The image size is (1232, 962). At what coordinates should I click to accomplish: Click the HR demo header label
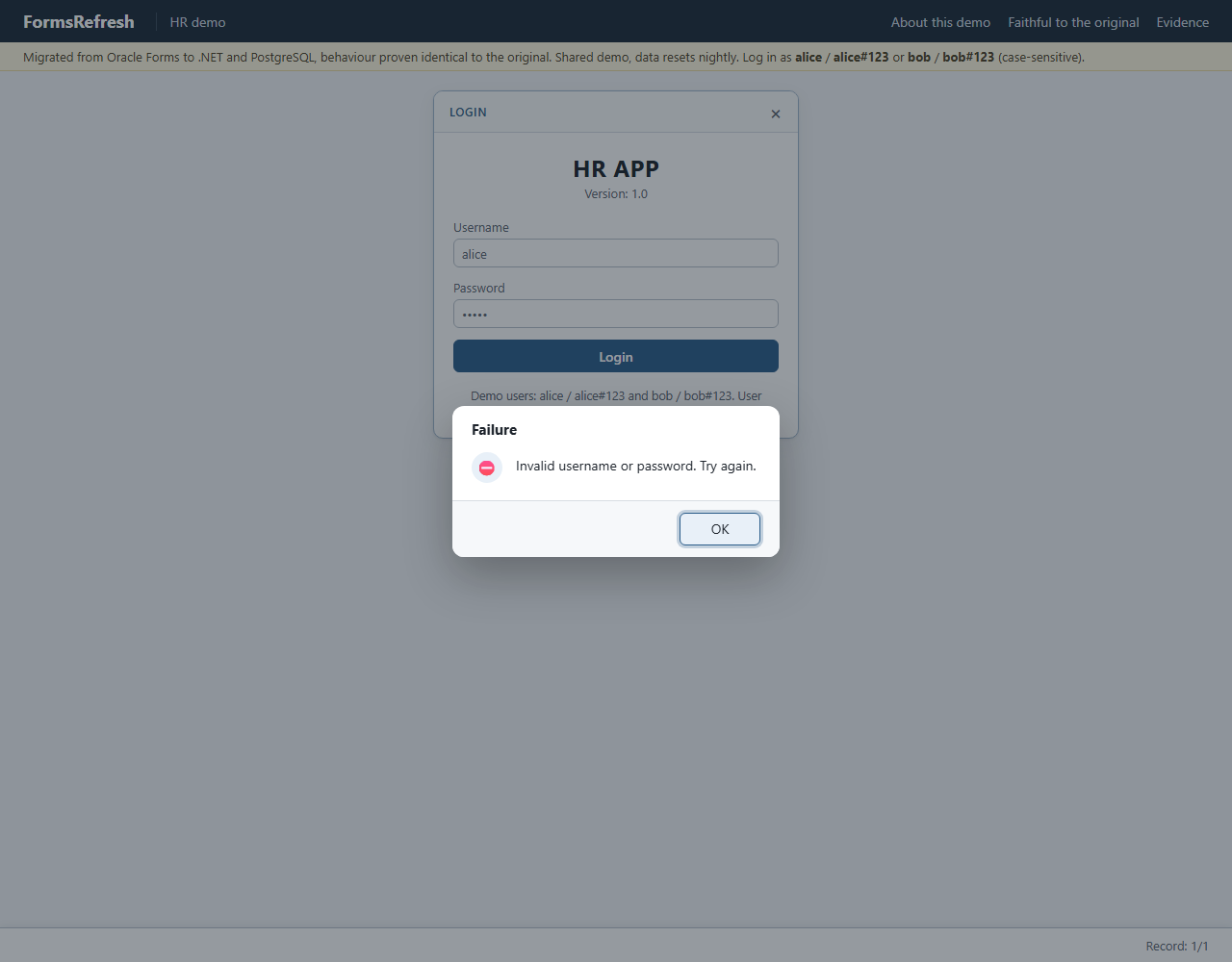coord(197,22)
